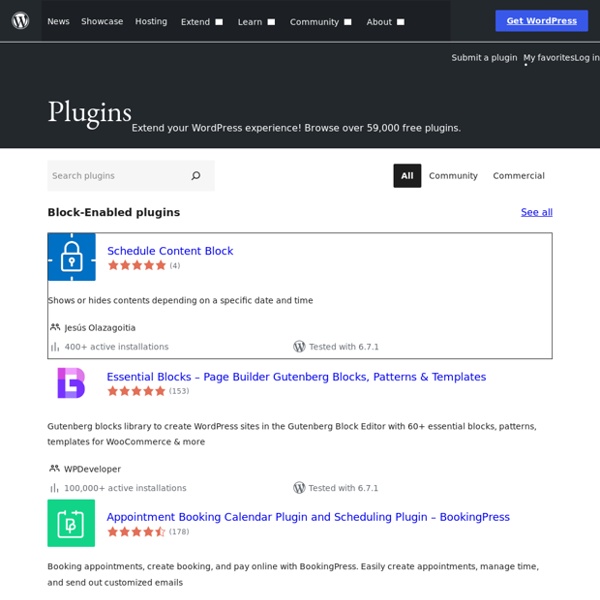Screen dimensions: 600x600
Task: Expand the Extend submenu
Action: (219, 22)
